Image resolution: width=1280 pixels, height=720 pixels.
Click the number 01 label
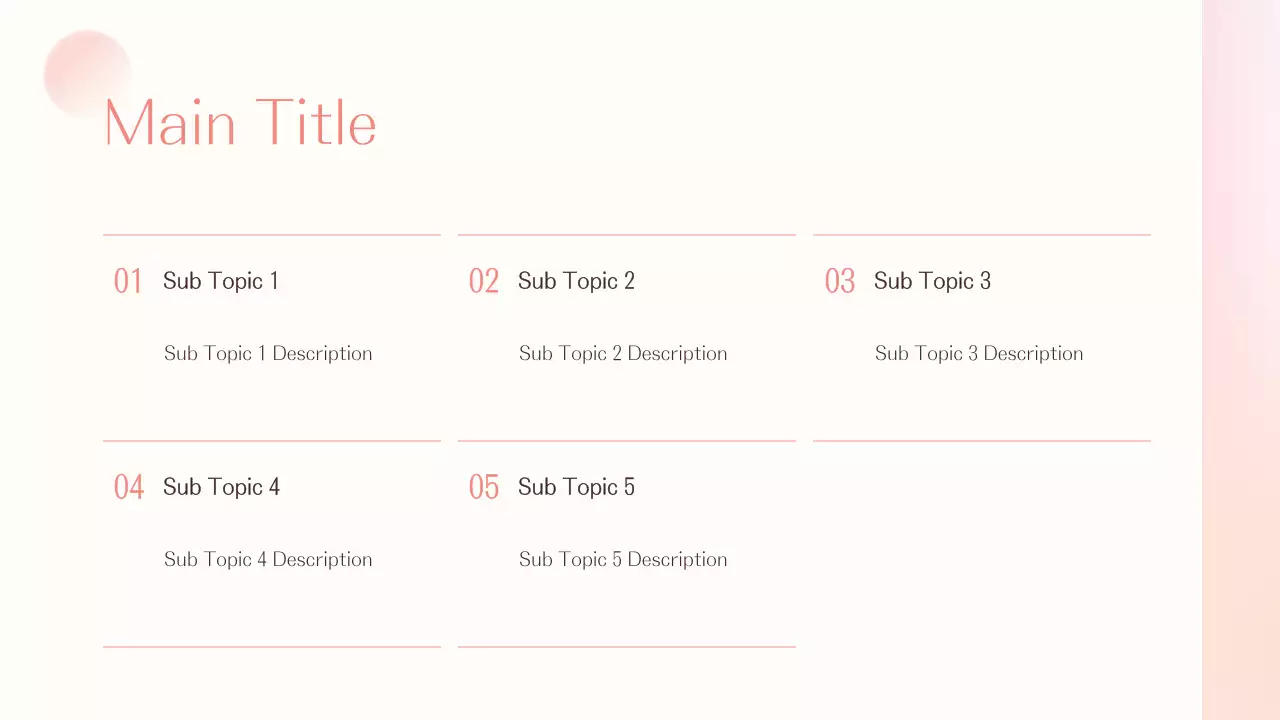[x=128, y=282]
